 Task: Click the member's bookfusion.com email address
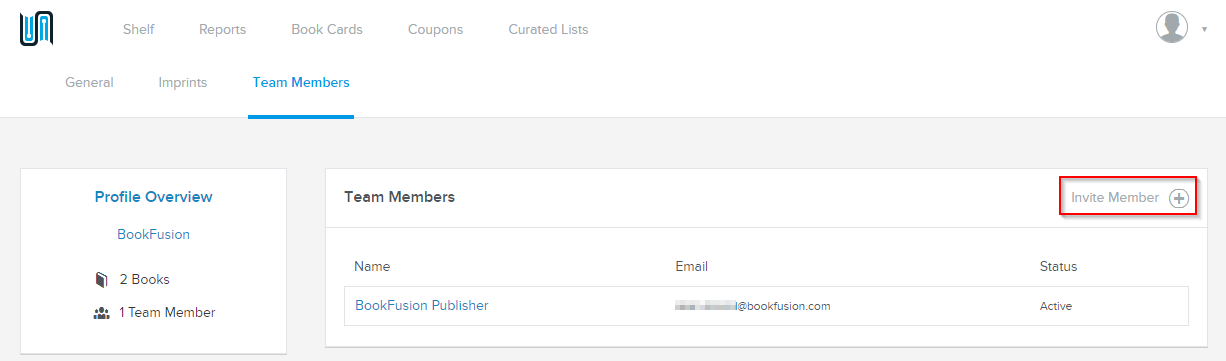coord(753,307)
